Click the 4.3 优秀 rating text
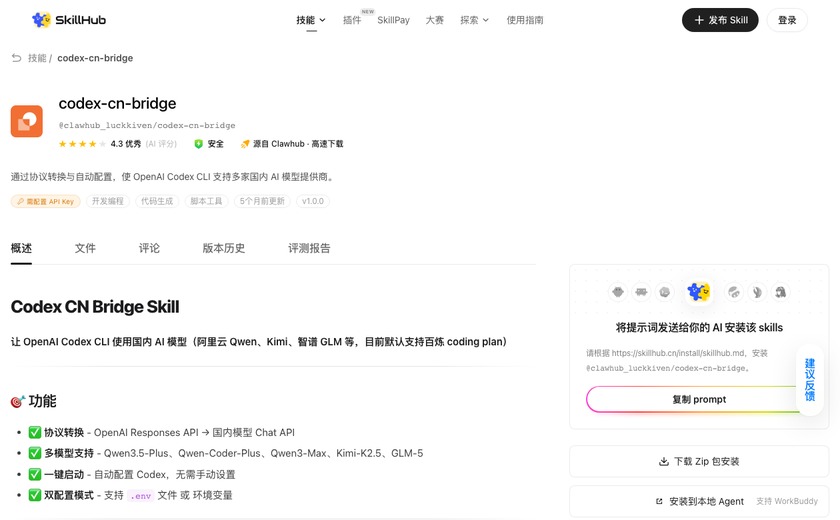The image size is (840, 520). (x=126, y=144)
